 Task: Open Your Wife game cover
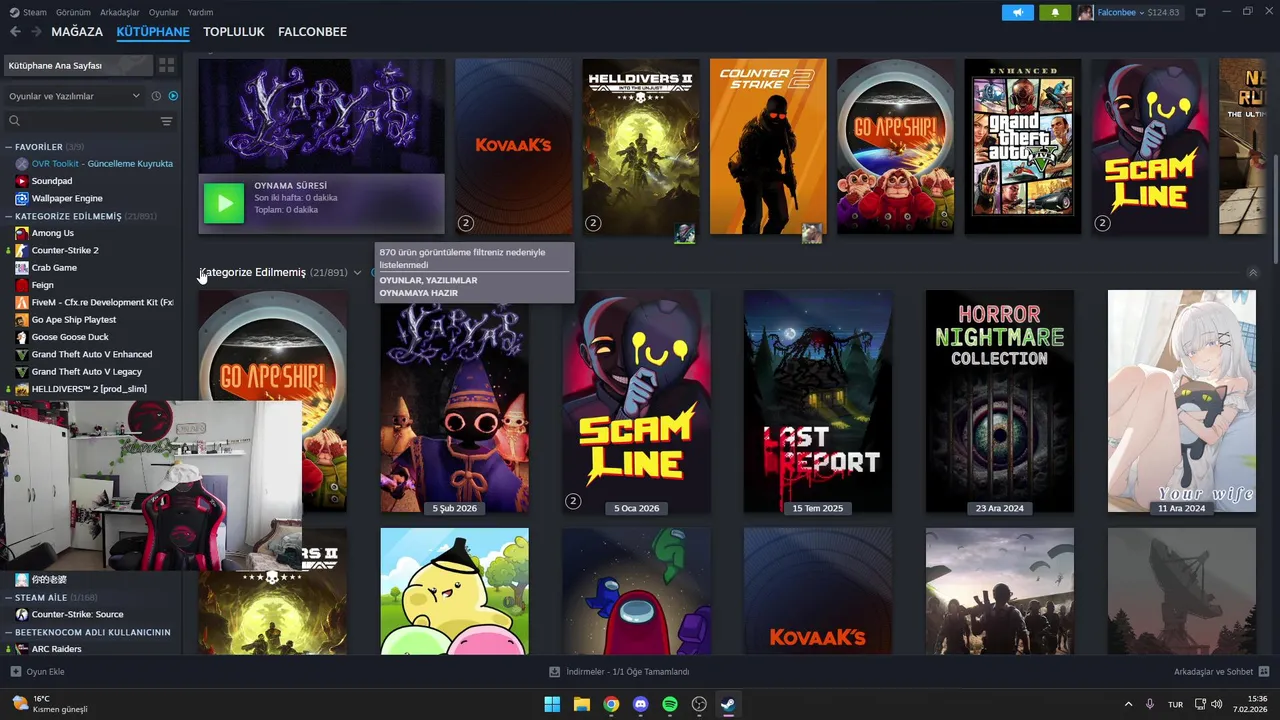click(1181, 401)
